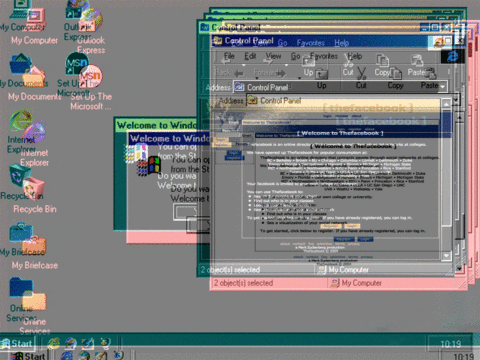Image resolution: width=480 pixels, height=360 pixels.
Task: Click the Up toolbar button with dark label
Action: 322,77
